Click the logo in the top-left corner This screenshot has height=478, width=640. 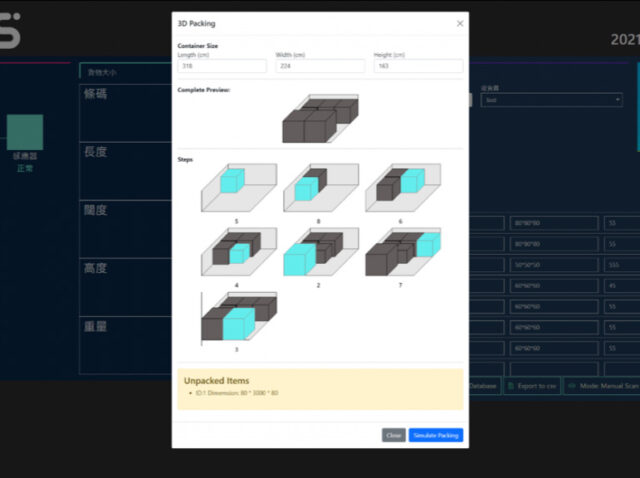coord(10,35)
